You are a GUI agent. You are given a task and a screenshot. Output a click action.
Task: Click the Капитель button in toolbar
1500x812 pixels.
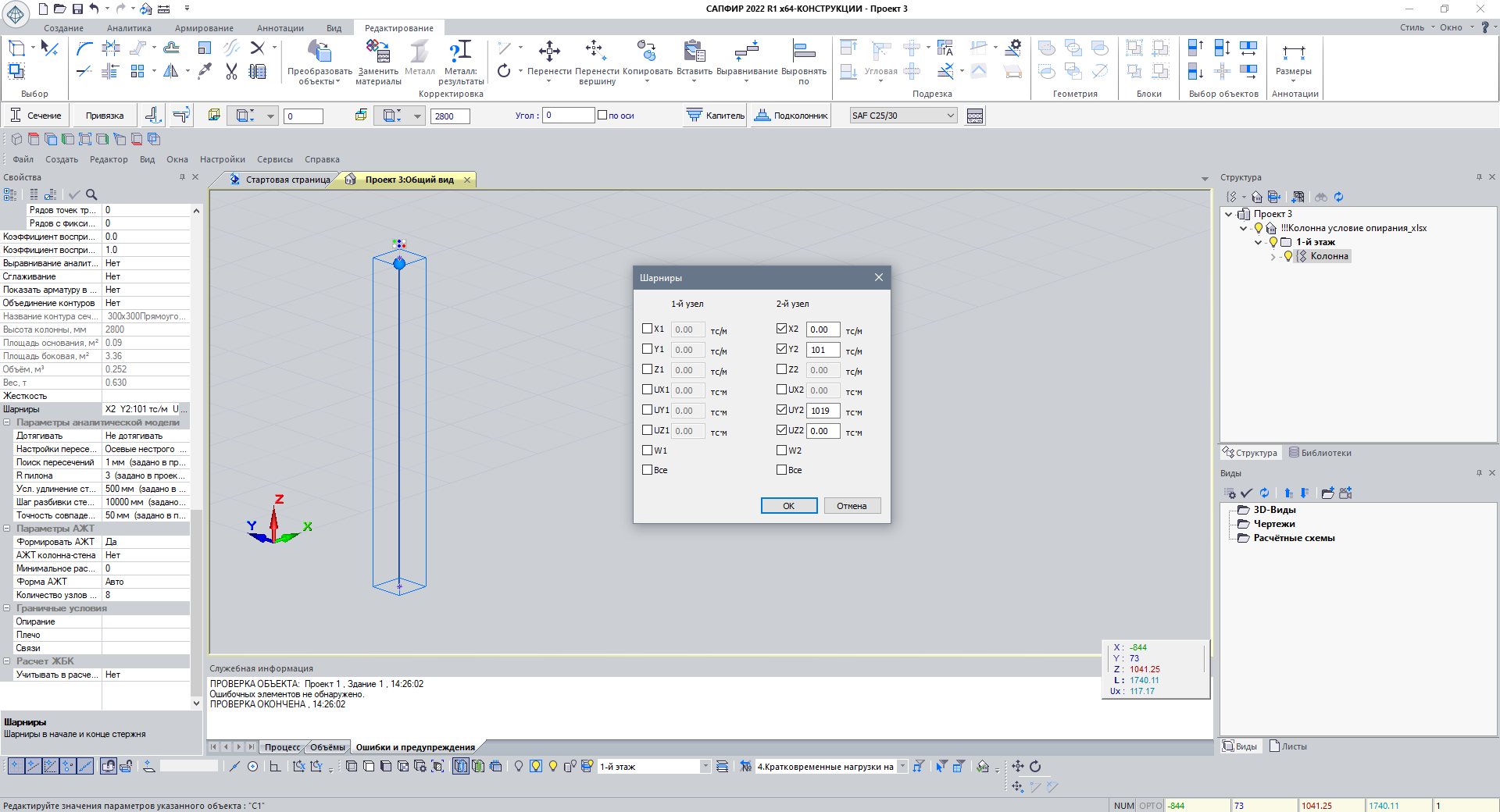tap(716, 116)
